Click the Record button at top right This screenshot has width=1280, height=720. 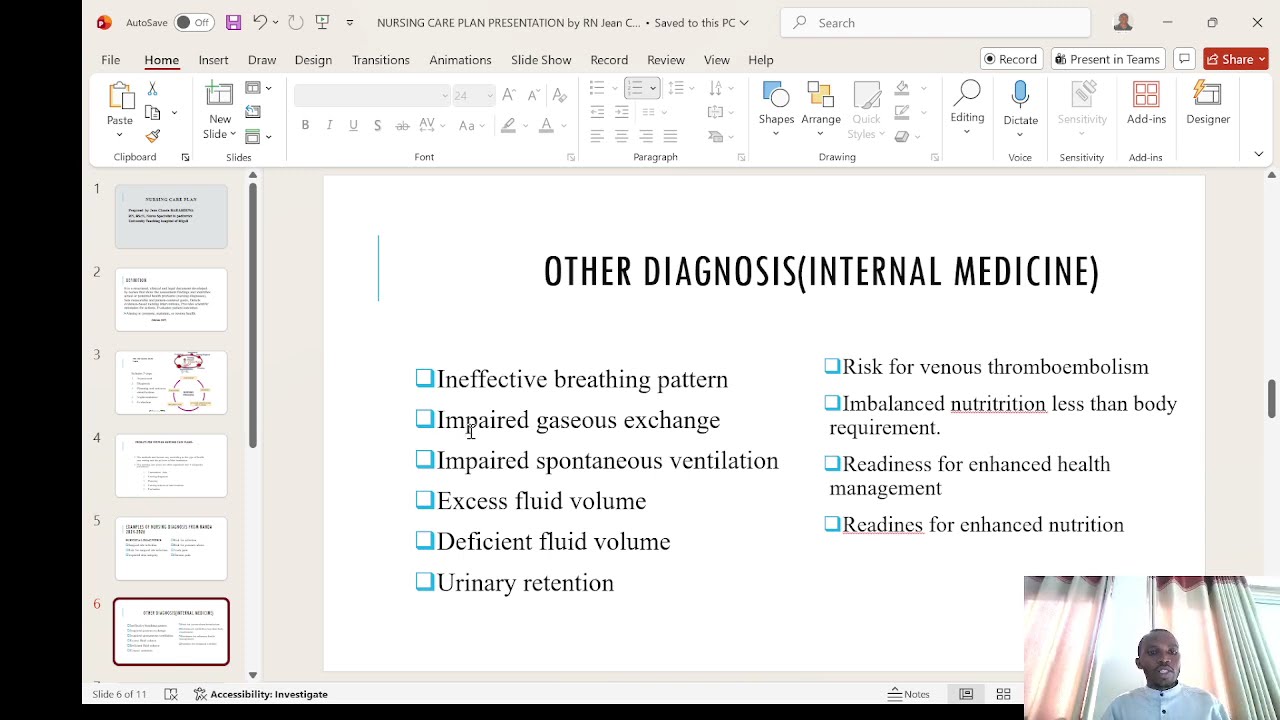1011,59
